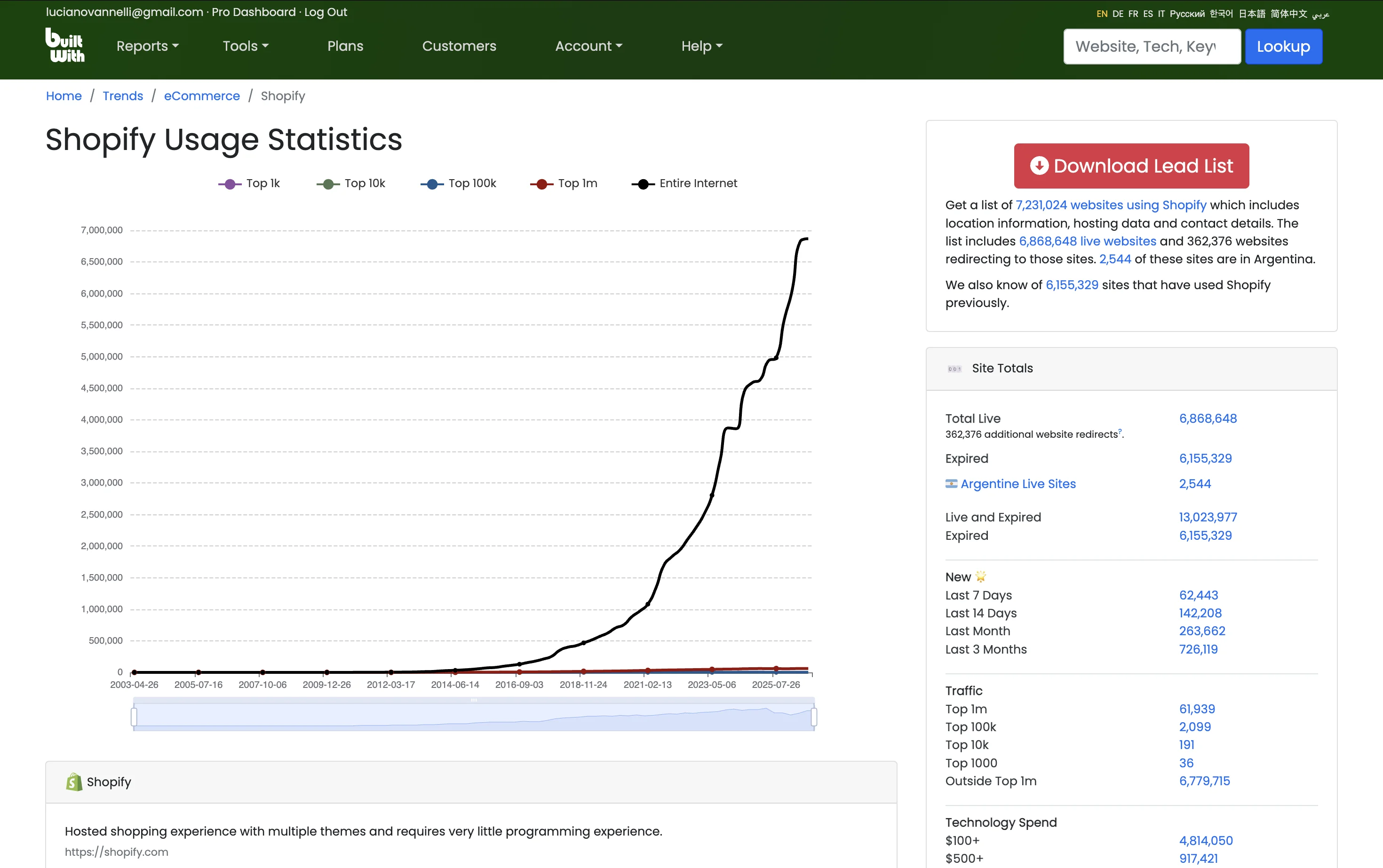
Task: Click Total Live value 6,868,648
Action: pos(1208,418)
